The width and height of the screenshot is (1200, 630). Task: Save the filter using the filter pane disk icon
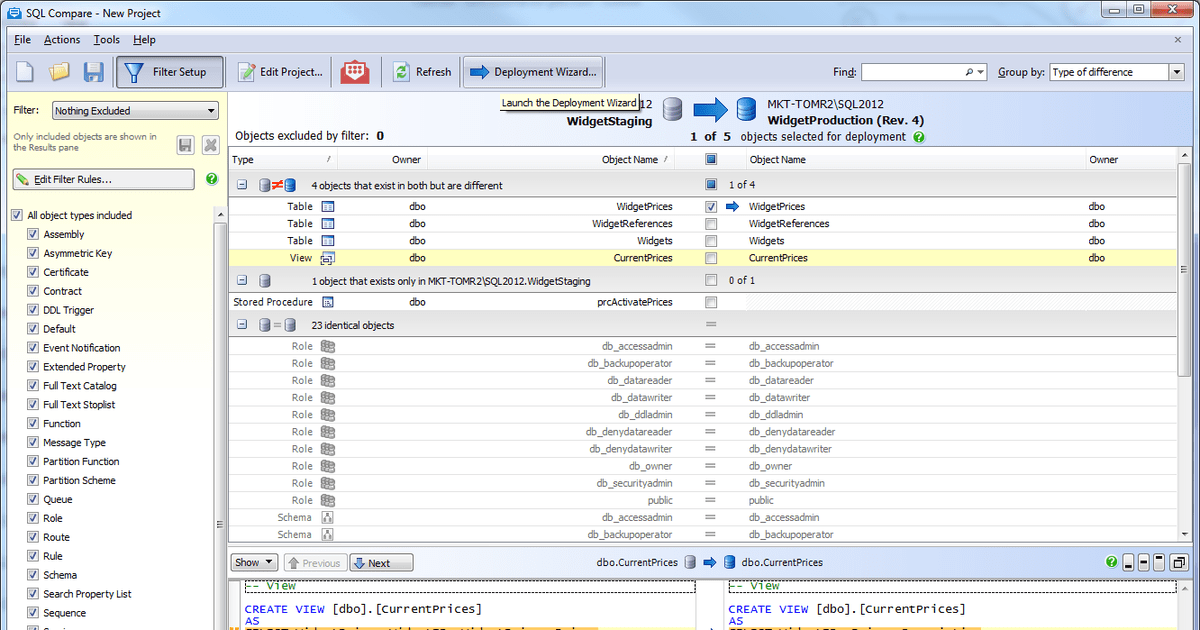(185, 145)
